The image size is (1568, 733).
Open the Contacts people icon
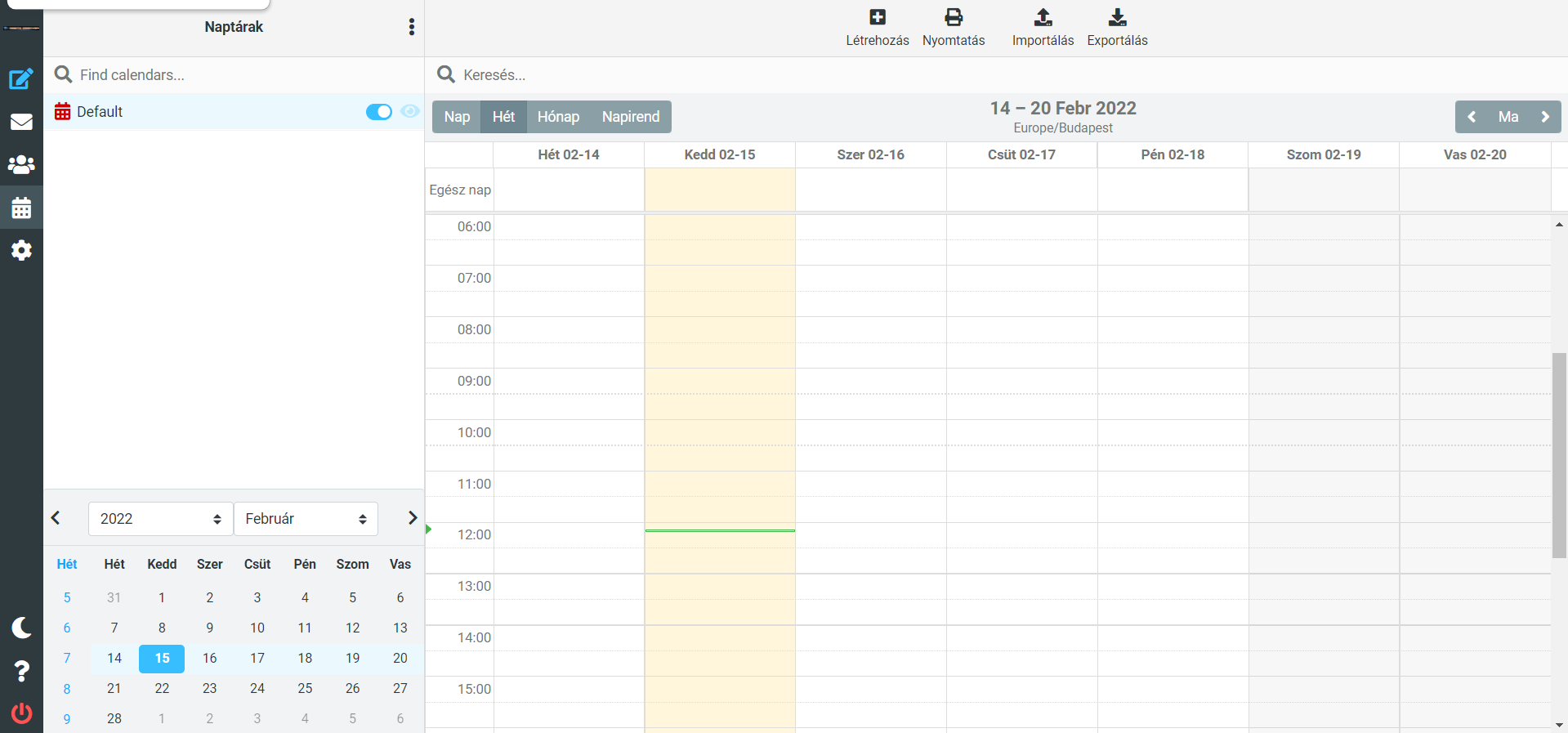[x=21, y=165]
